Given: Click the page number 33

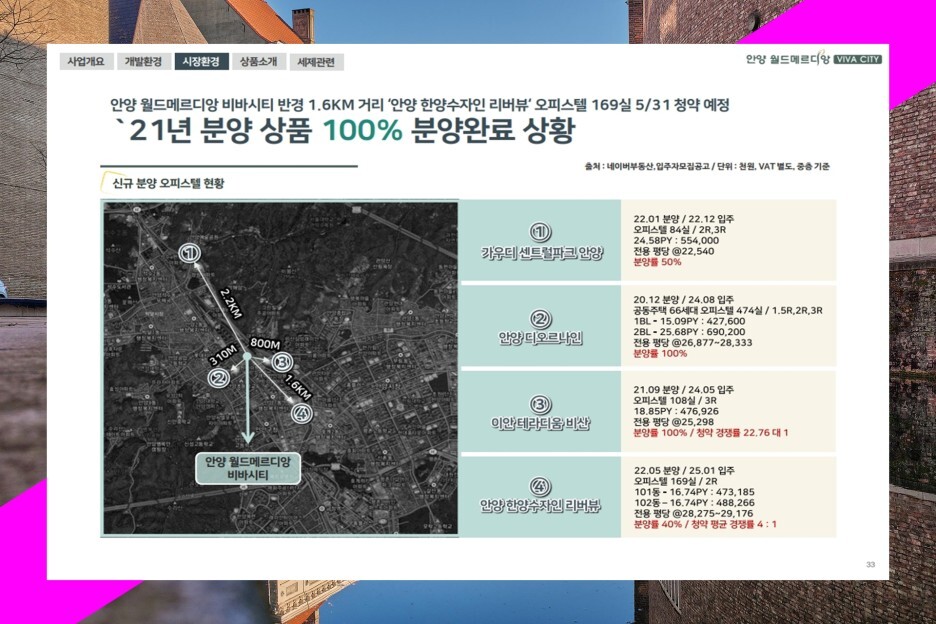Looking at the screenshot, I should [x=870, y=564].
